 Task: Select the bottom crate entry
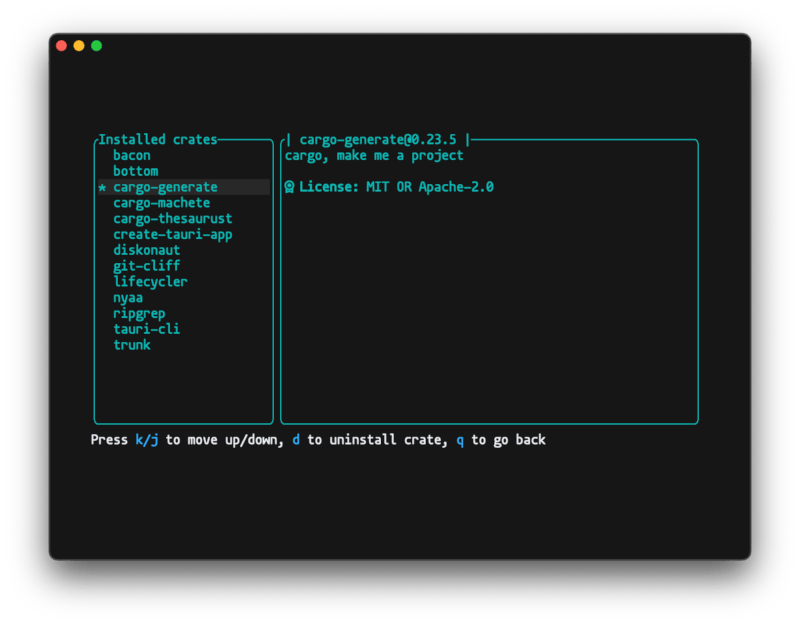click(135, 171)
